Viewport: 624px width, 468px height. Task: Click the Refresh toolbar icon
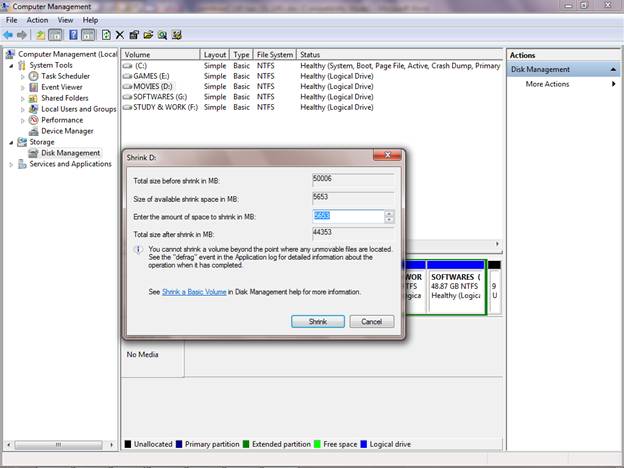click(x=106, y=35)
